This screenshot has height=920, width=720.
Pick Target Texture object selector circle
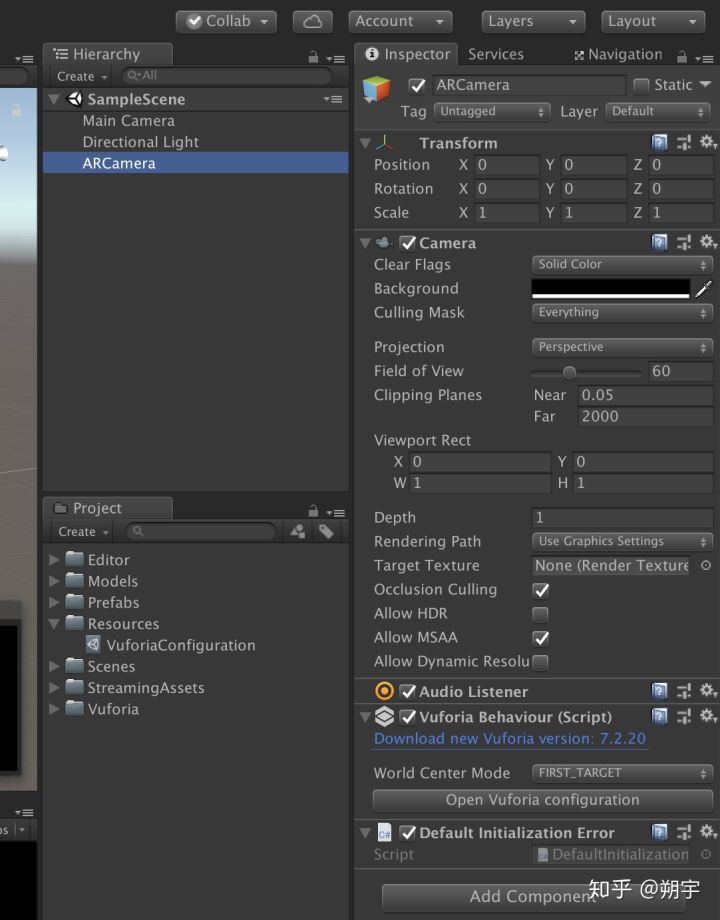click(x=706, y=565)
